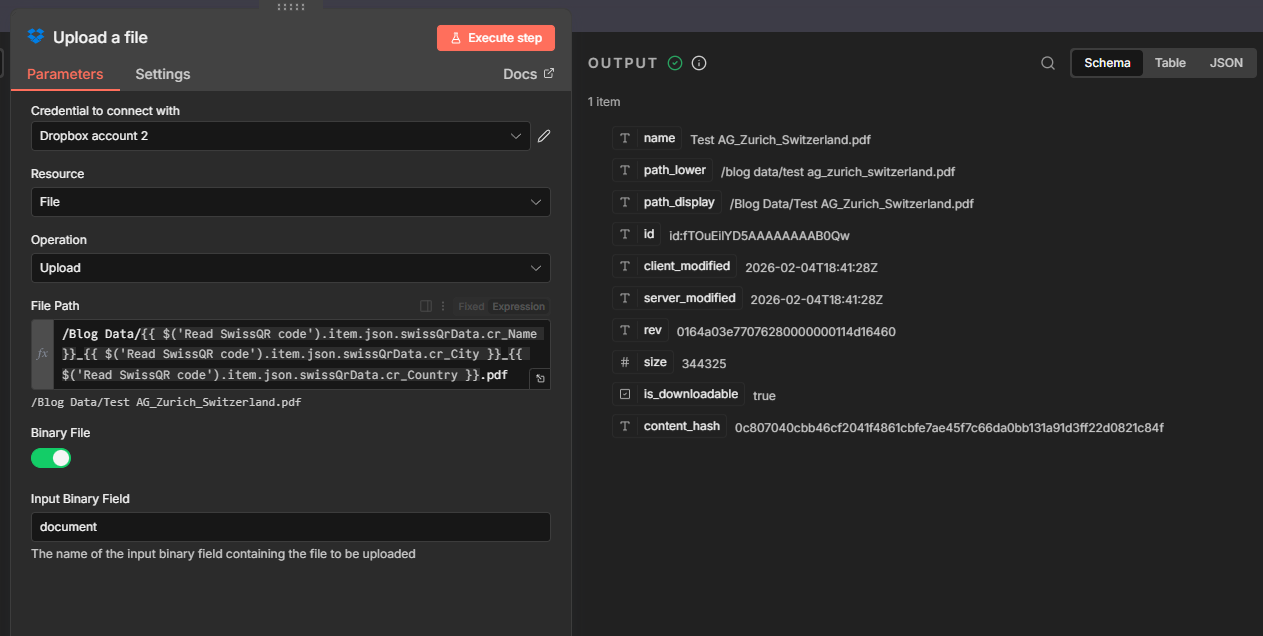Click the green success check beside OUTPUT
The height and width of the screenshot is (636, 1263).
(x=675, y=62)
